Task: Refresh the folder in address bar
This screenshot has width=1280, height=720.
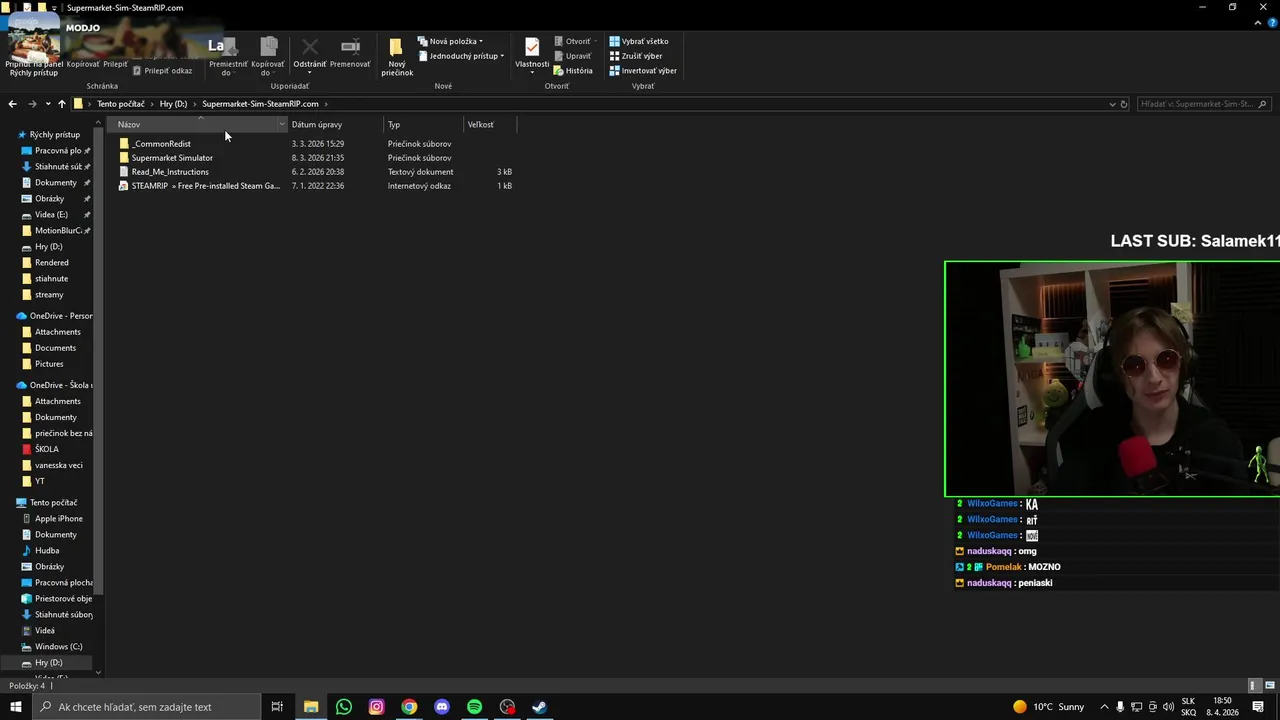Action: click(1124, 104)
